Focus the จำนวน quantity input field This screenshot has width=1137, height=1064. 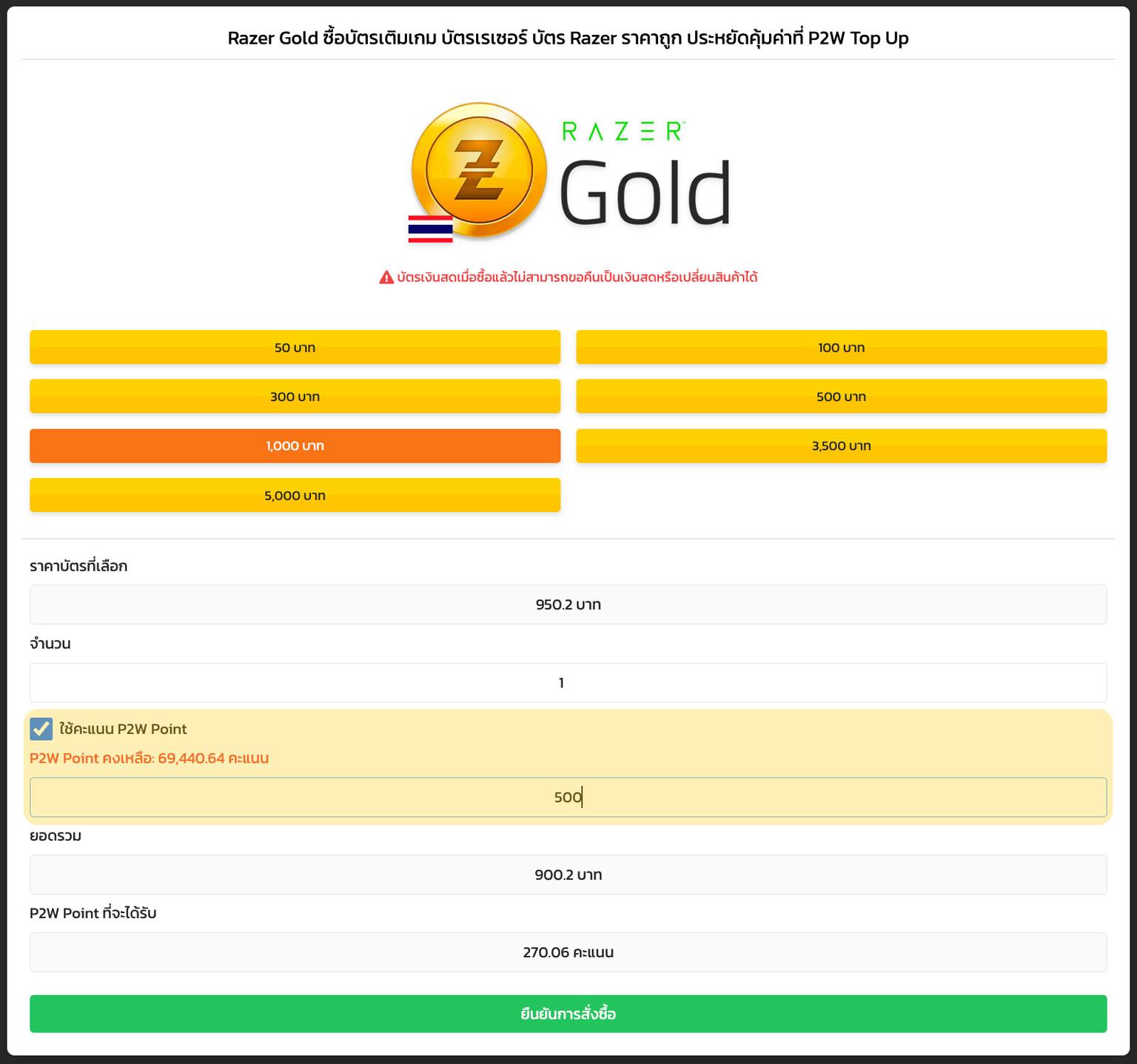[x=568, y=682]
